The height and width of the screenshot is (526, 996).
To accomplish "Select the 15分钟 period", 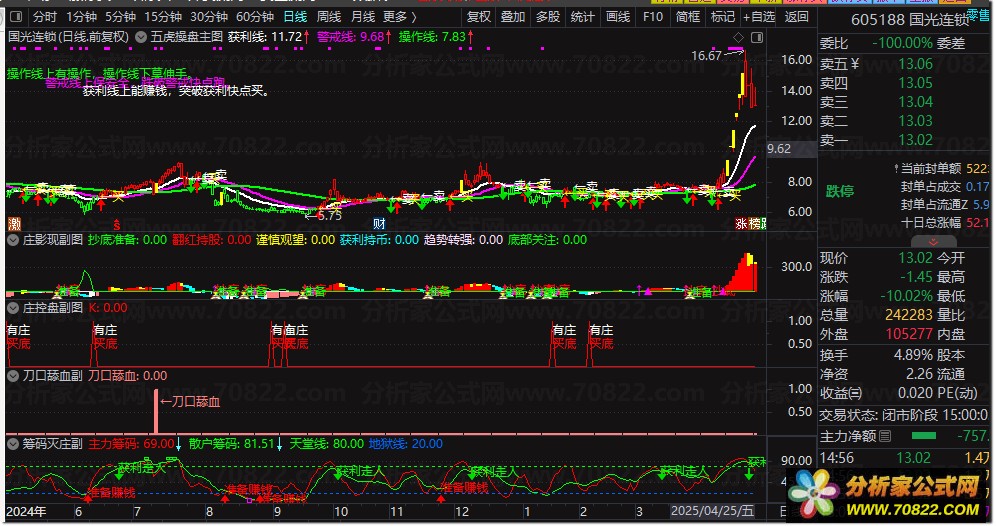I will 163,17.
